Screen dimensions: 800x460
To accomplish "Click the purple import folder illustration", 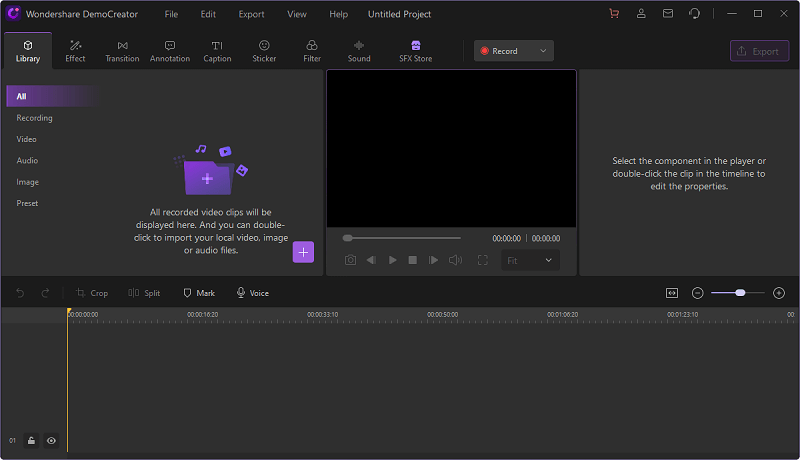I will (x=210, y=170).
